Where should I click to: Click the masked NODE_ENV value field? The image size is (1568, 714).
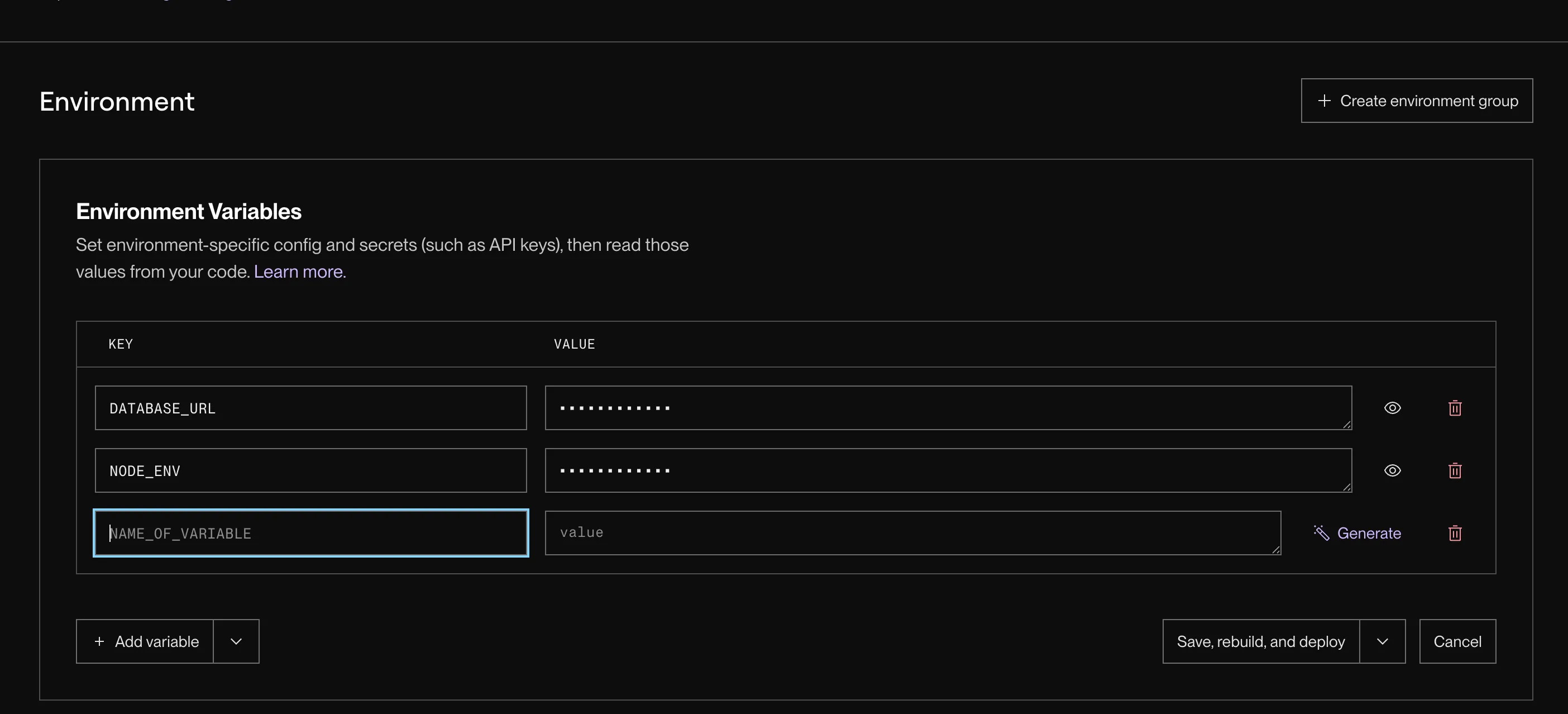(948, 471)
